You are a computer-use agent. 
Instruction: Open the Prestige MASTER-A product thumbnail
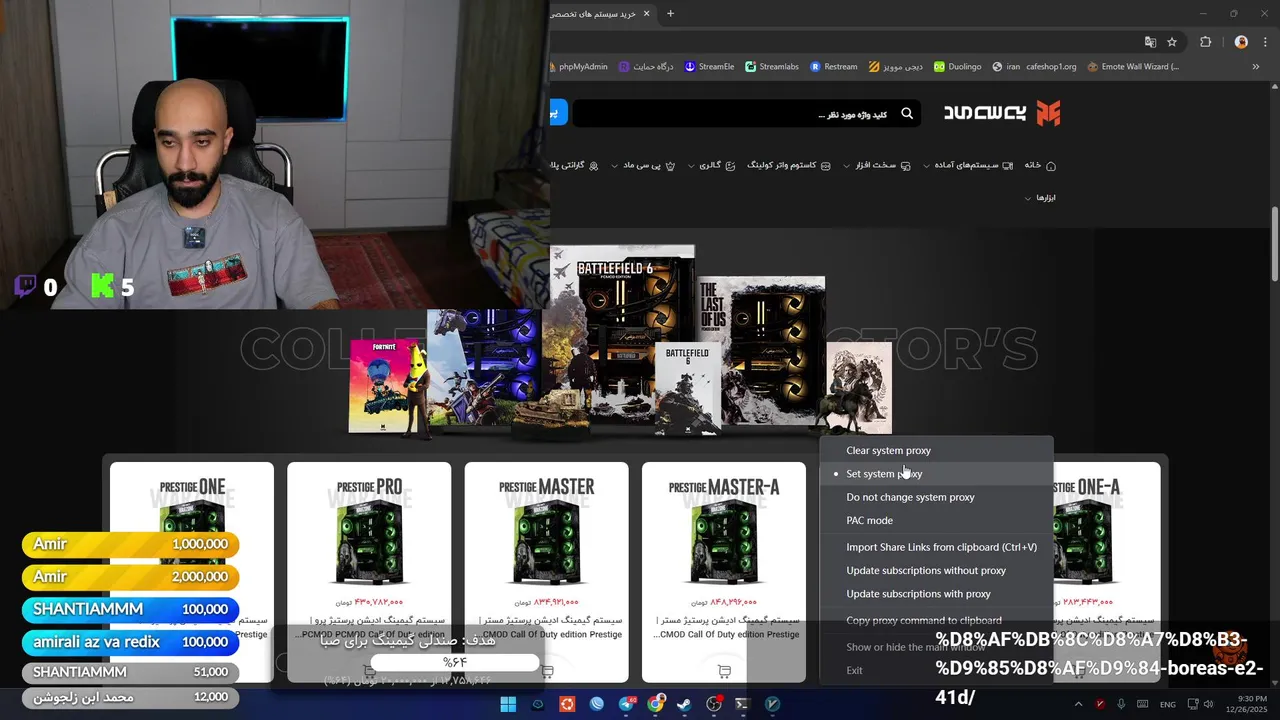[x=724, y=543]
